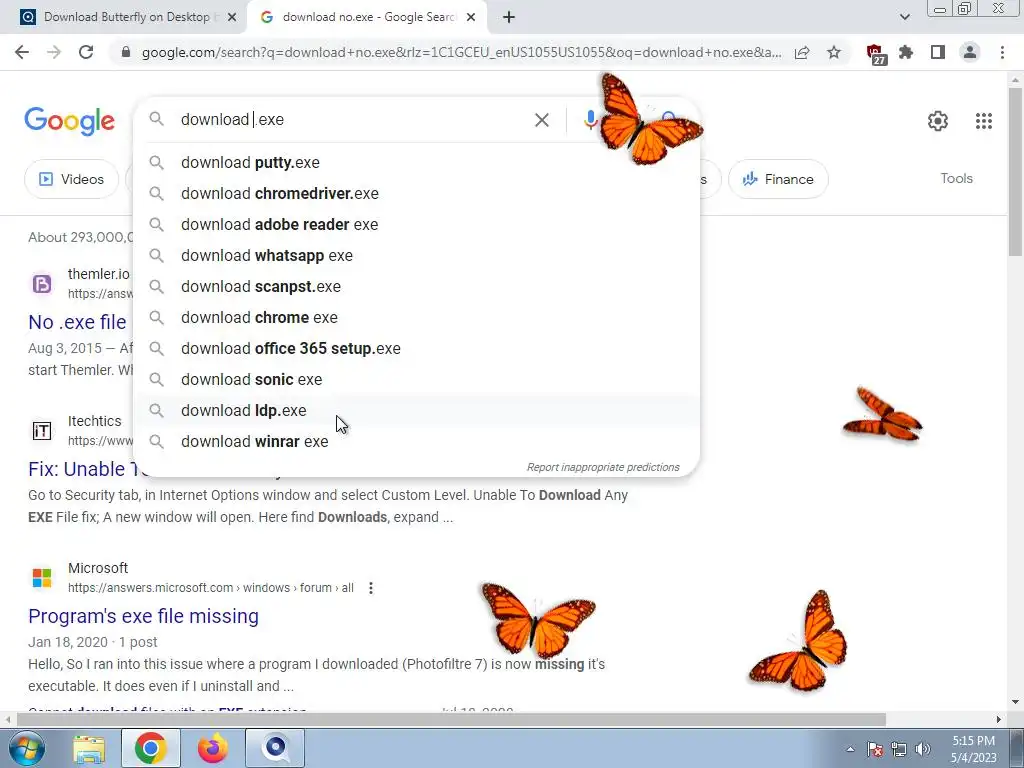The width and height of the screenshot is (1024, 768).
Task: Launch Firefox from the taskbar
Action: (213, 748)
